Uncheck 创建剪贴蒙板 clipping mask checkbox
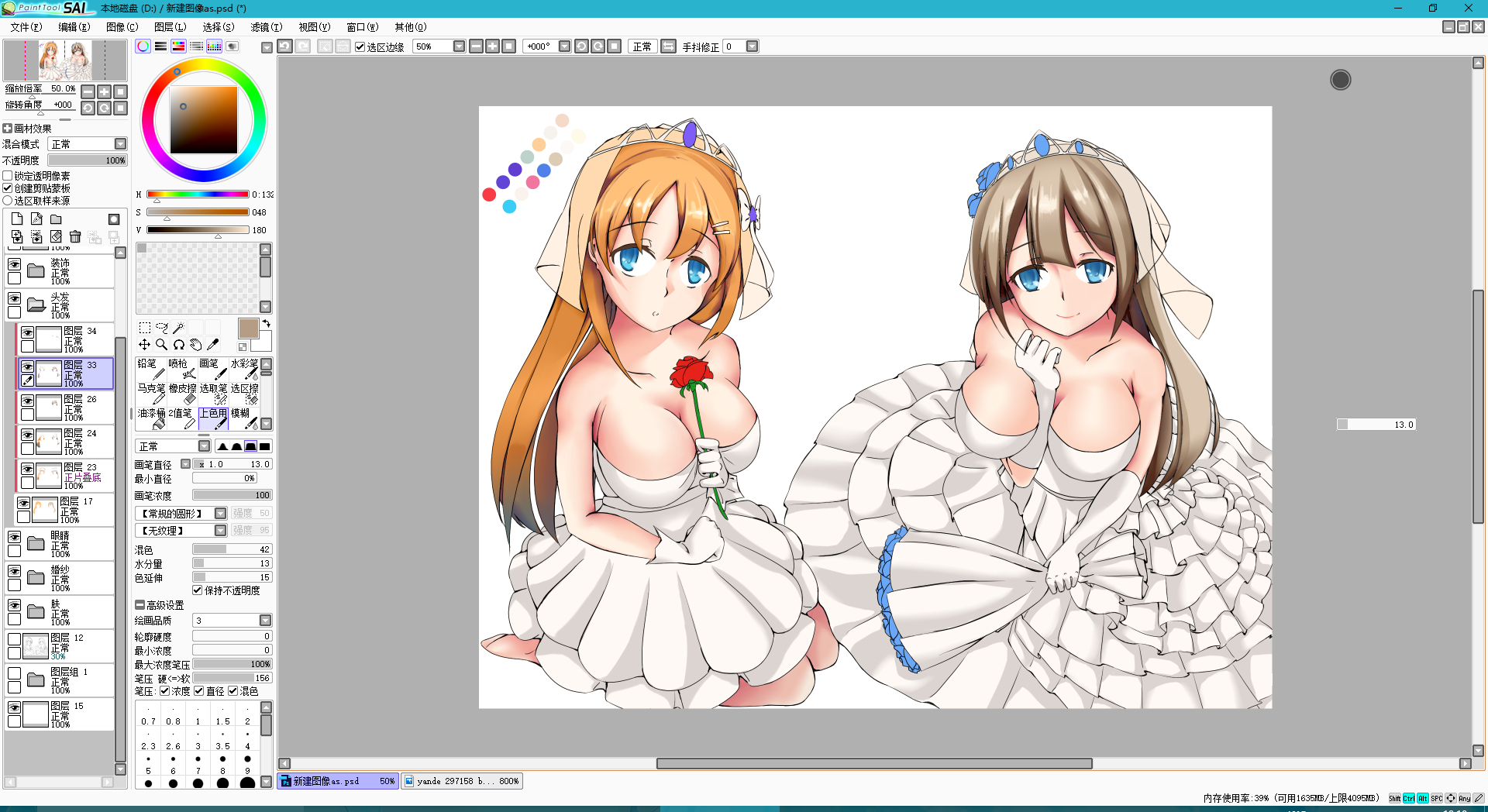 point(8,188)
